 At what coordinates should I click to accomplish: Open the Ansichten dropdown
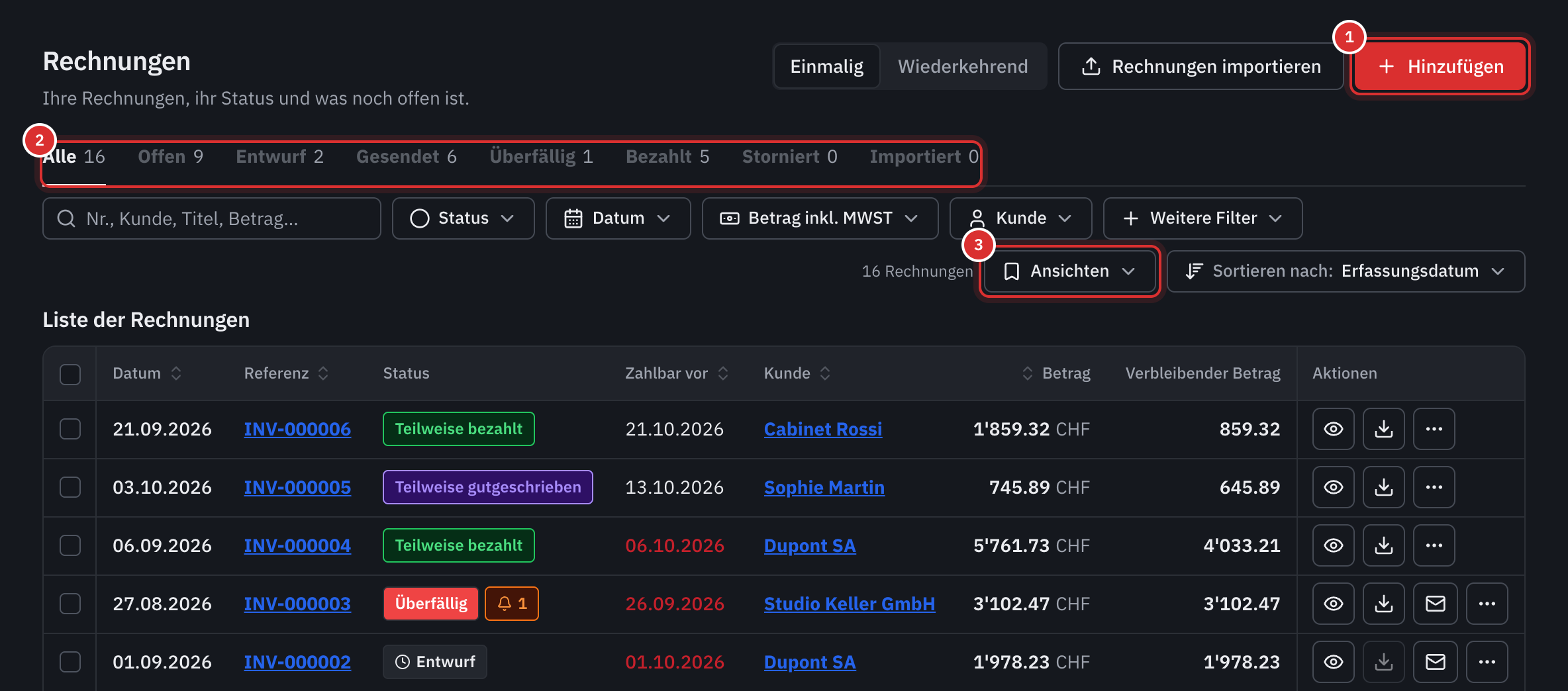click(x=1069, y=271)
